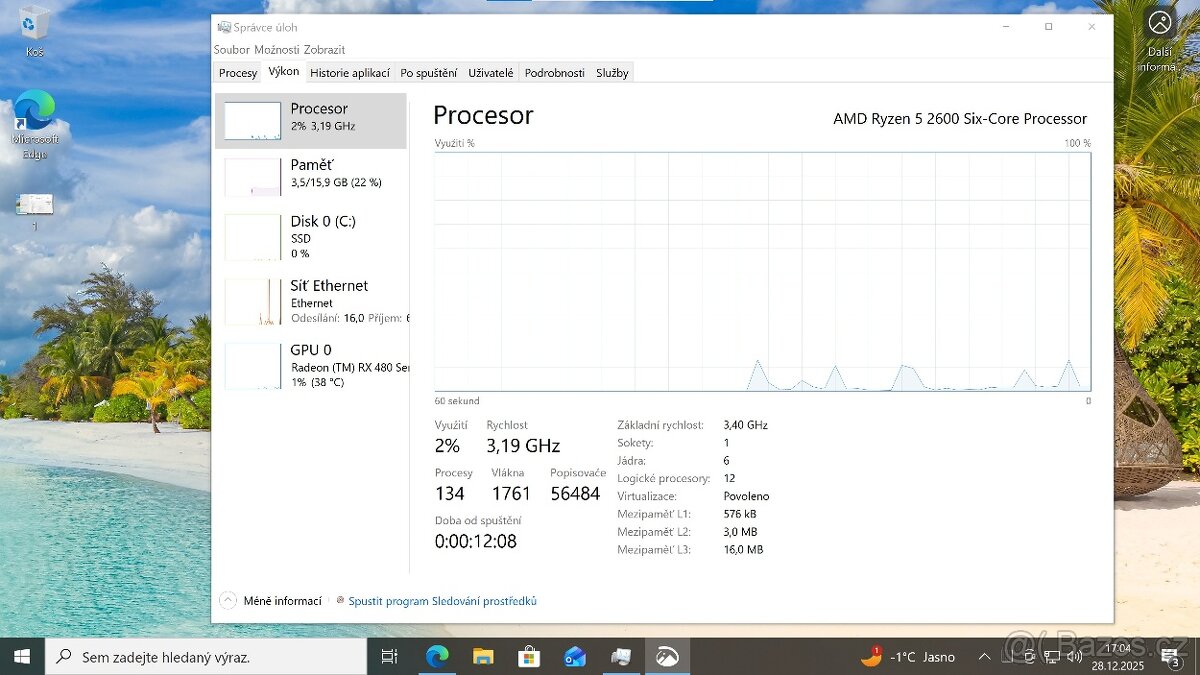Select the Procesor performance thumbnail

310,120
